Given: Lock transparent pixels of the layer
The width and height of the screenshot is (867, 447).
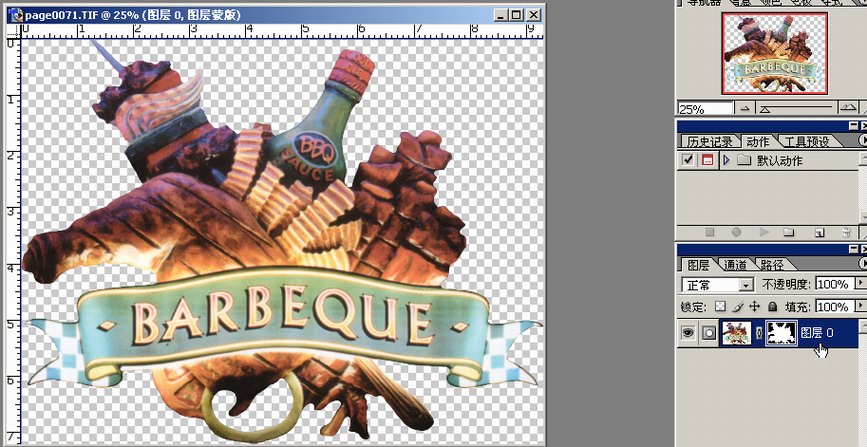Looking at the screenshot, I should (720, 307).
